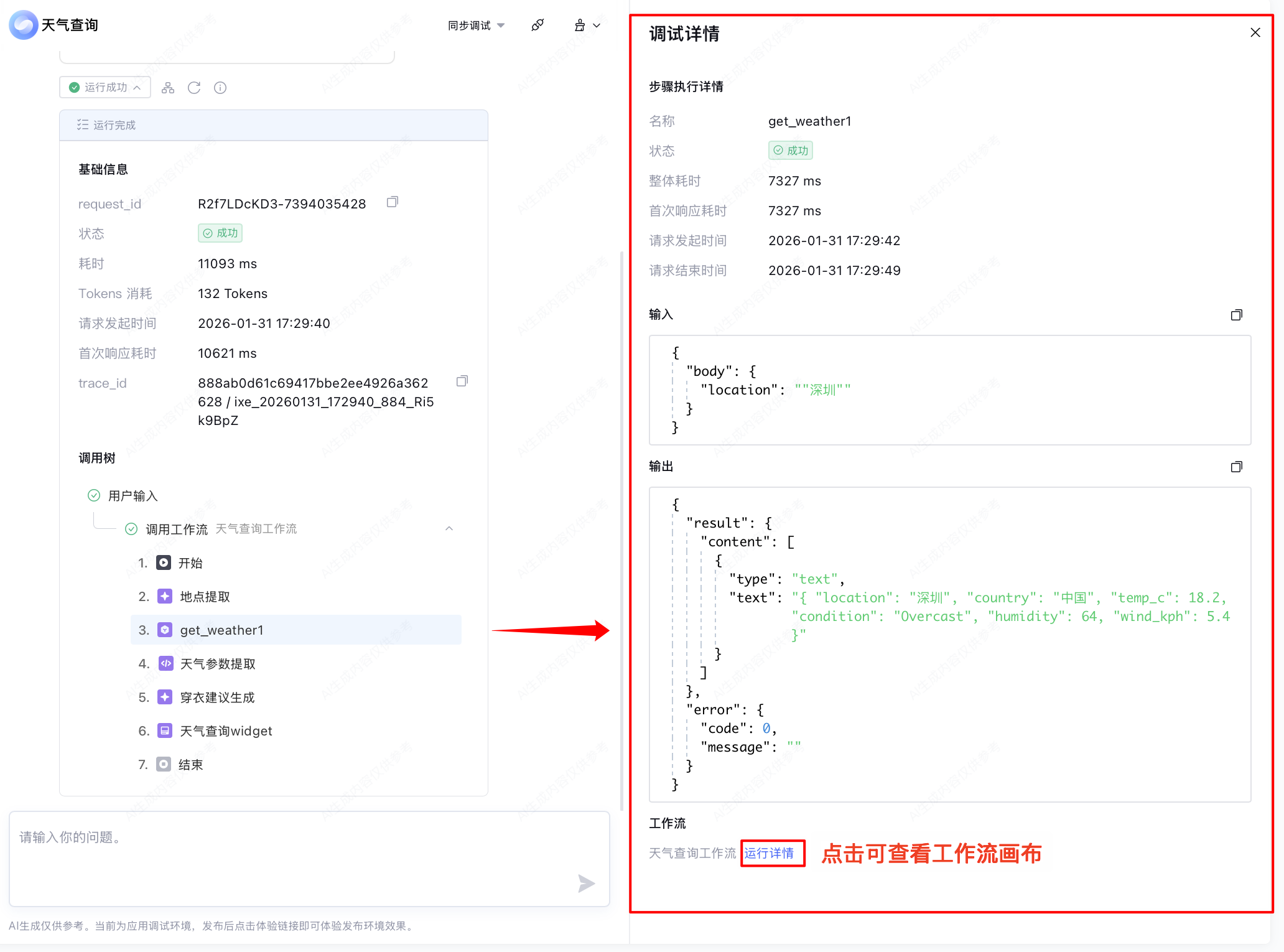Copy the request_id value
The image size is (1284, 952).
[392, 202]
